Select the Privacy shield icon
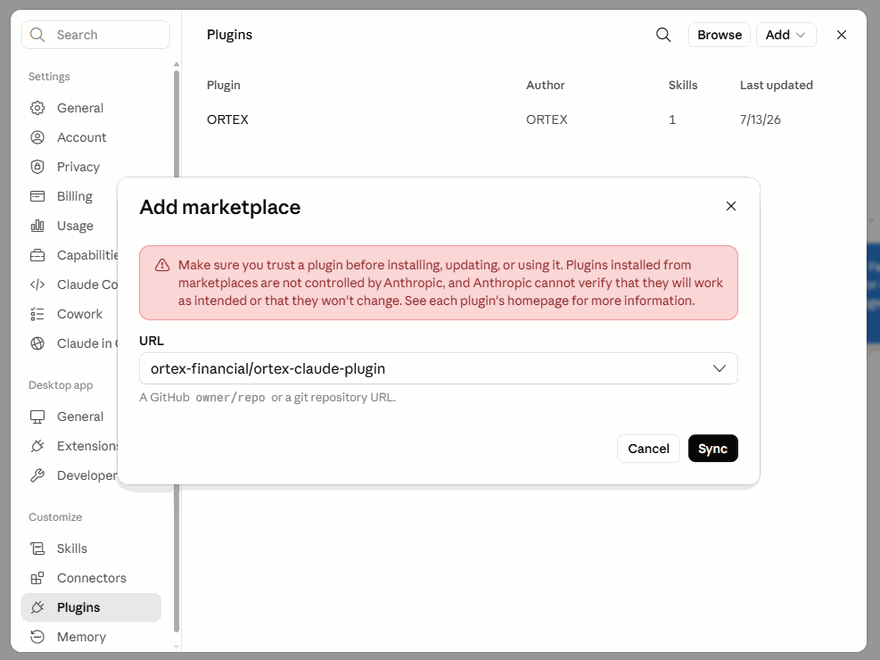 pyautogui.click(x=38, y=167)
